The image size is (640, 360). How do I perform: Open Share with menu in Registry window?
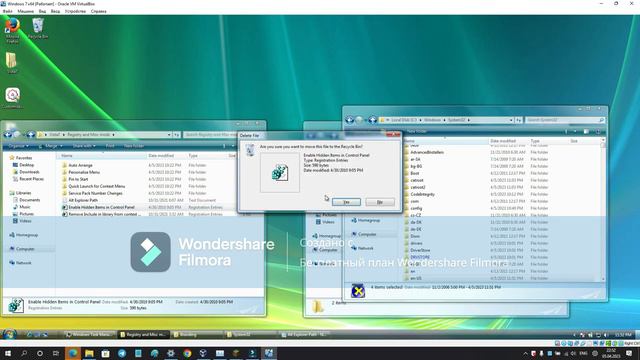[x=84, y=146]
